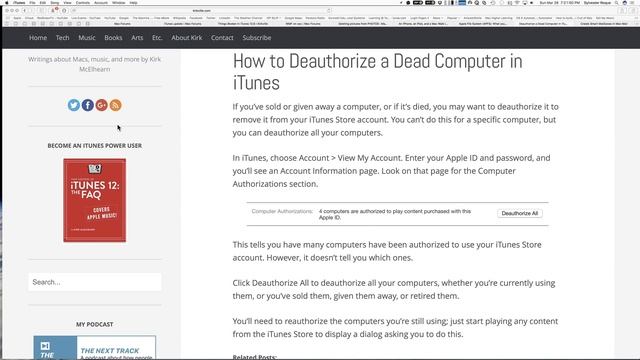Viewport: 640px width, 360px height.
Task: Open the Twitter social icon in sidebar
Action: pyautogui.click(x=74, y=105)
